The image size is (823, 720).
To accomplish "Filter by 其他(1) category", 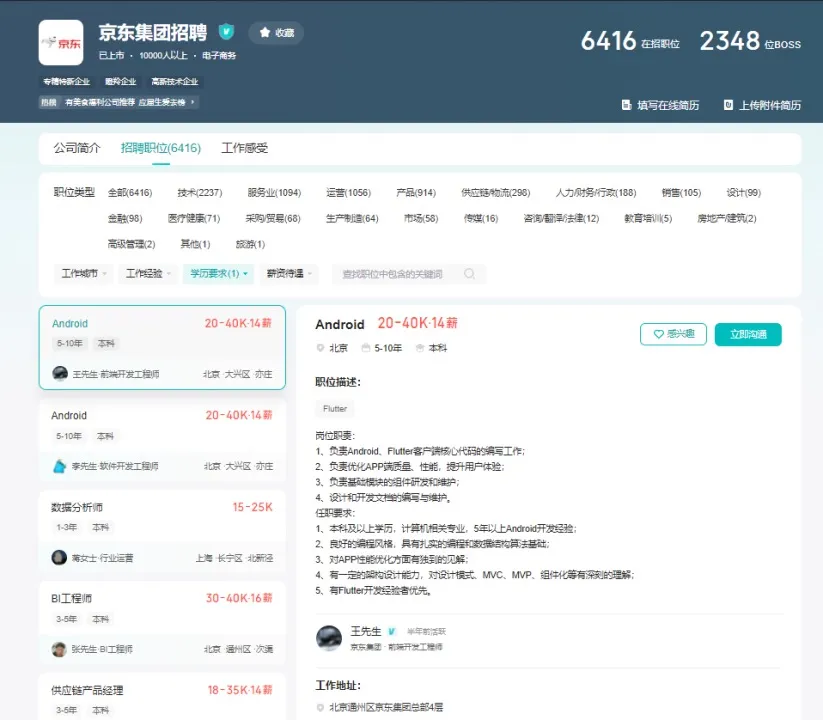I will (x=195, y=244).
